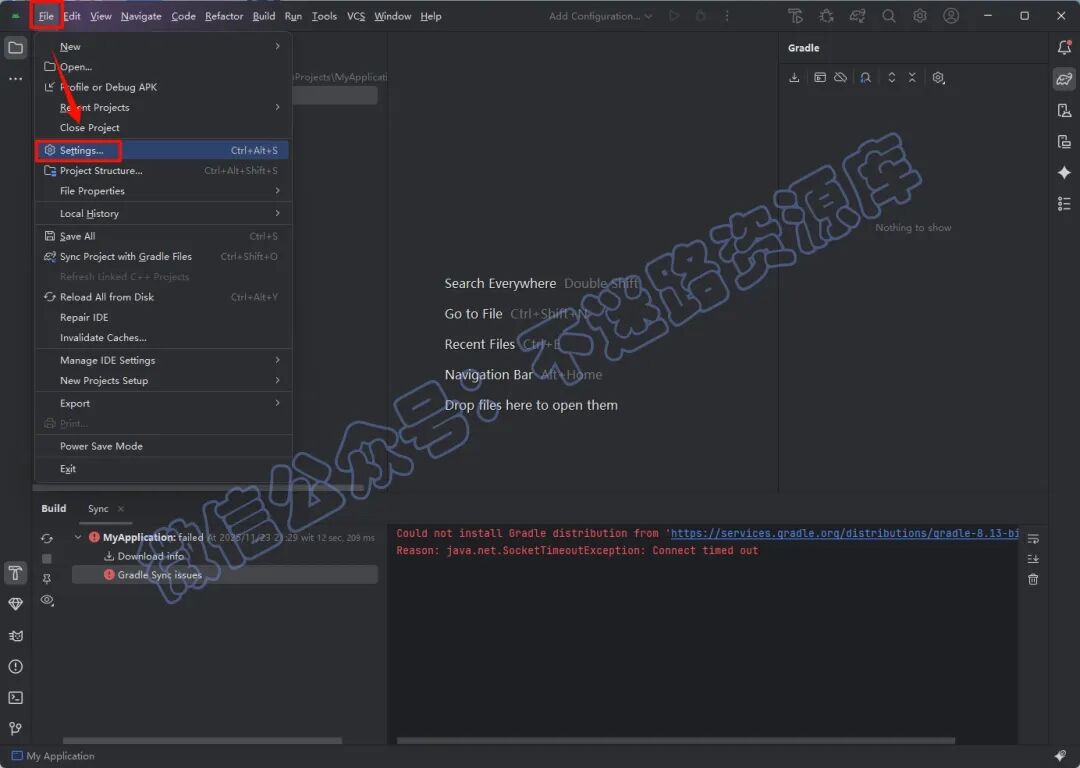Open the Project tool window icon
The width and height of the screenshot is (1080, 768).
(15, 48)
